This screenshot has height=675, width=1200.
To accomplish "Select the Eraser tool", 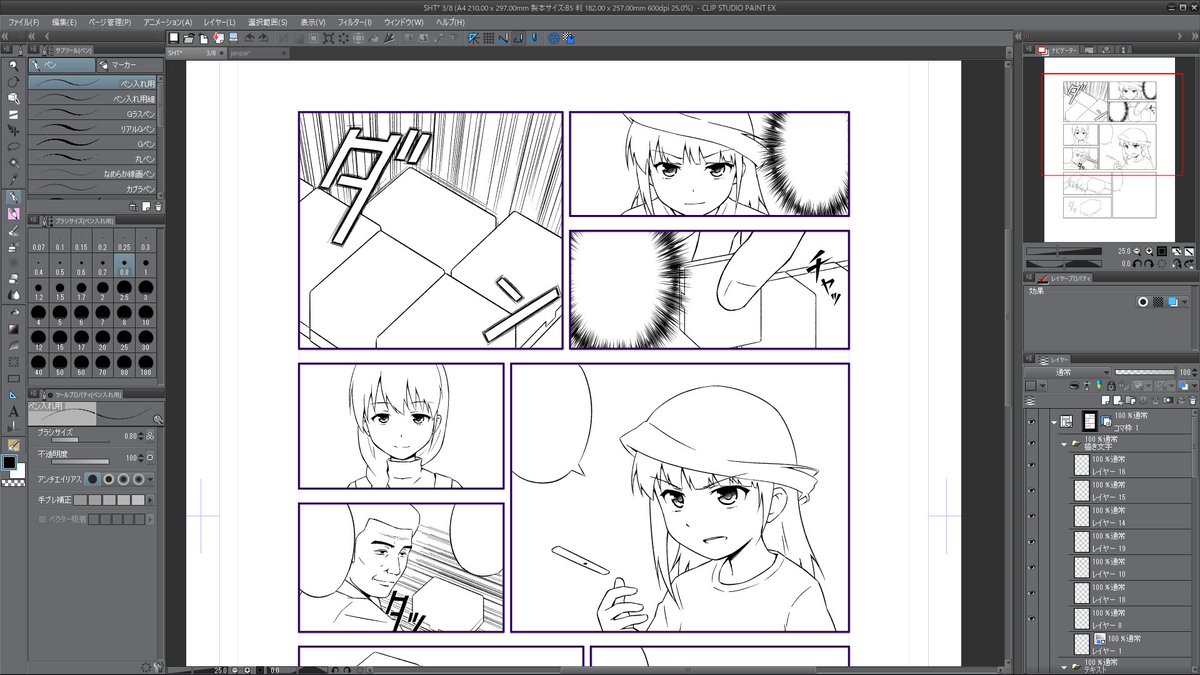I will [13, 278].
